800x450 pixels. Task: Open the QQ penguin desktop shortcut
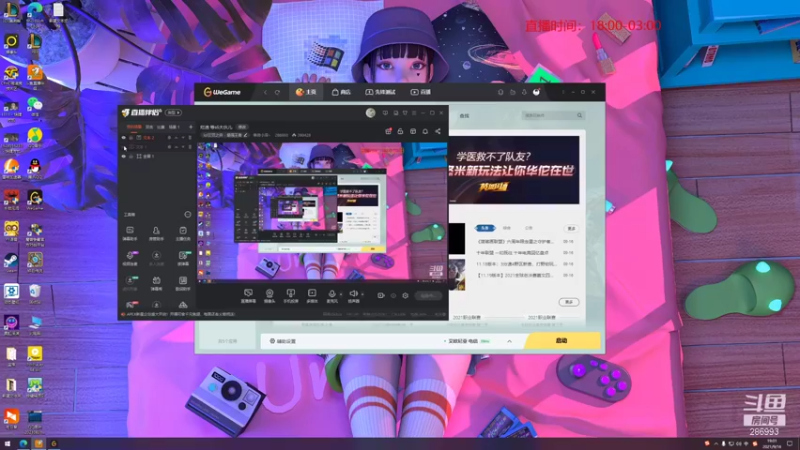click(35, 168)
